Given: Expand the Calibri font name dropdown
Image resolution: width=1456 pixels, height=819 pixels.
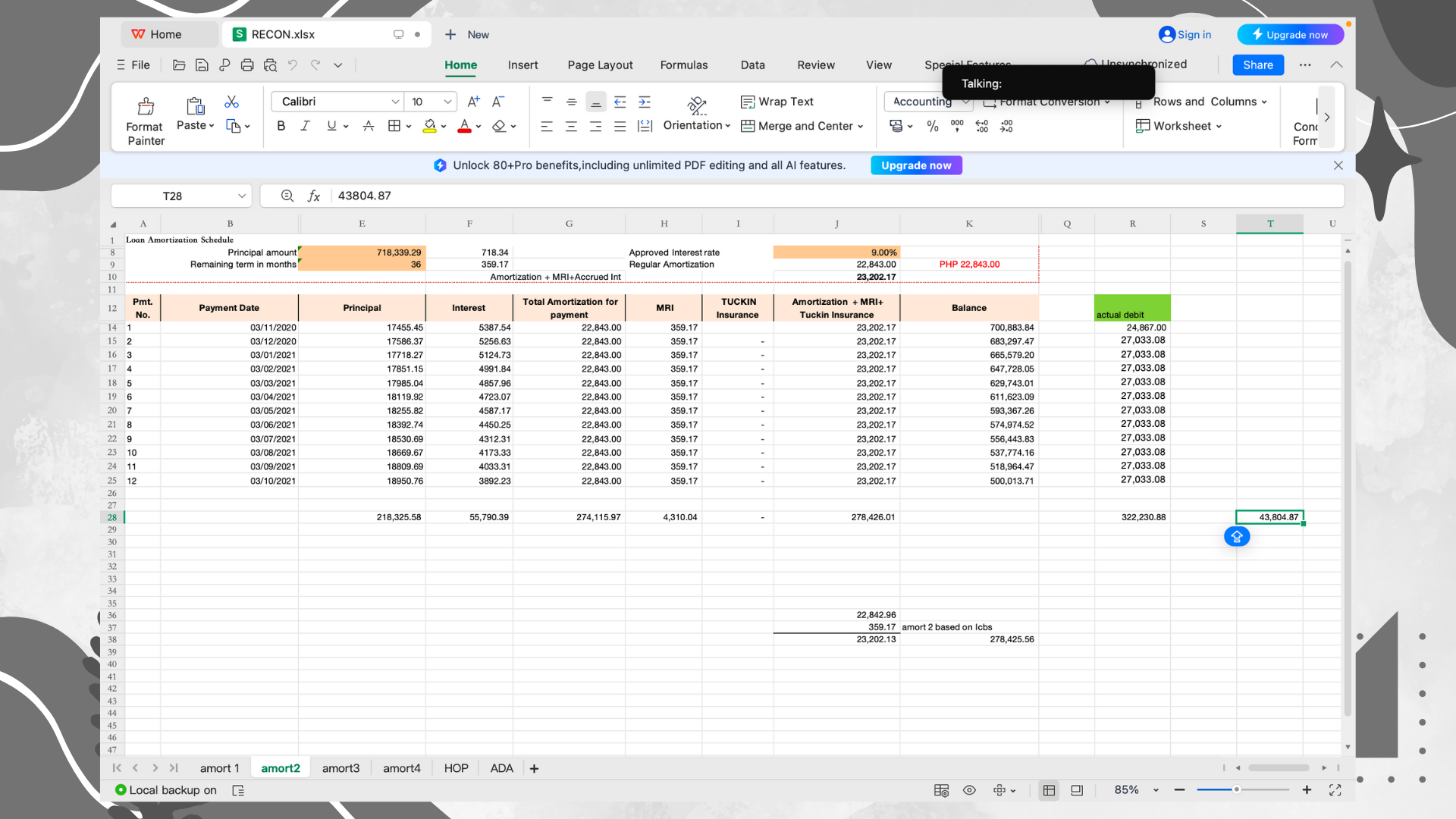Looking at the screenshot, I should pos(395,102).
